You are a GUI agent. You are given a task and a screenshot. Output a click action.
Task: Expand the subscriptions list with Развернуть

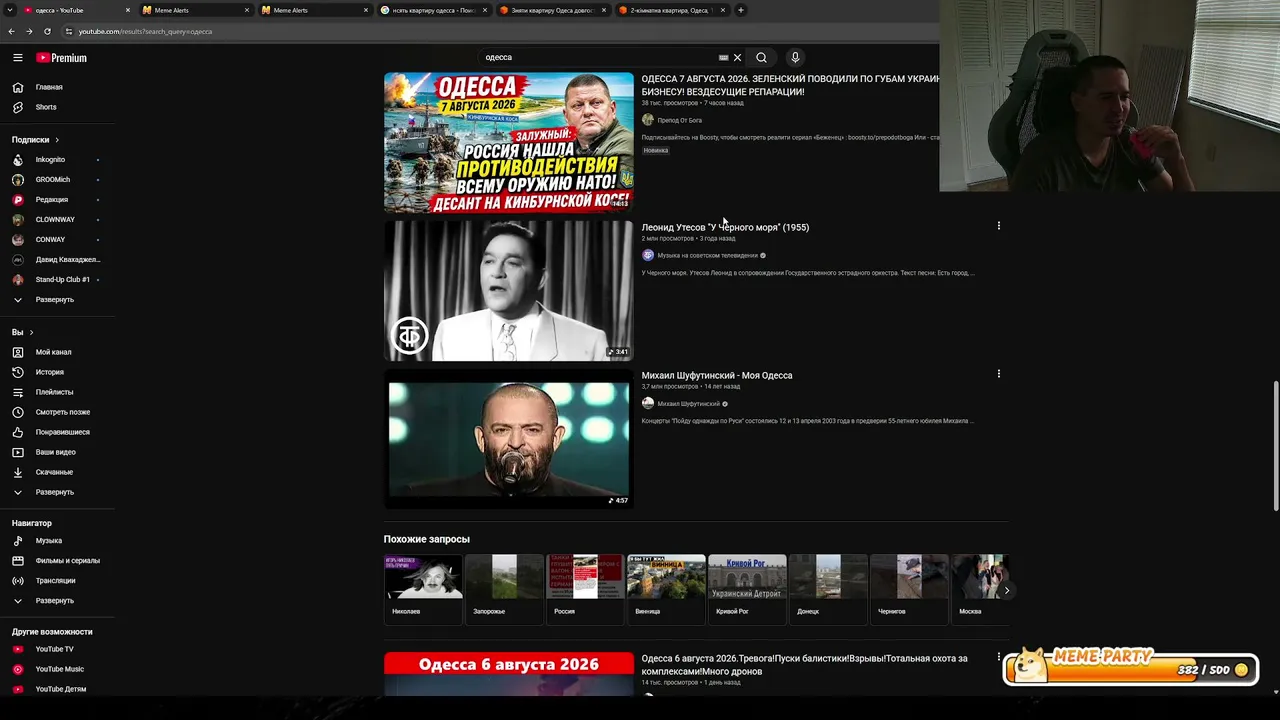[57, 300]
